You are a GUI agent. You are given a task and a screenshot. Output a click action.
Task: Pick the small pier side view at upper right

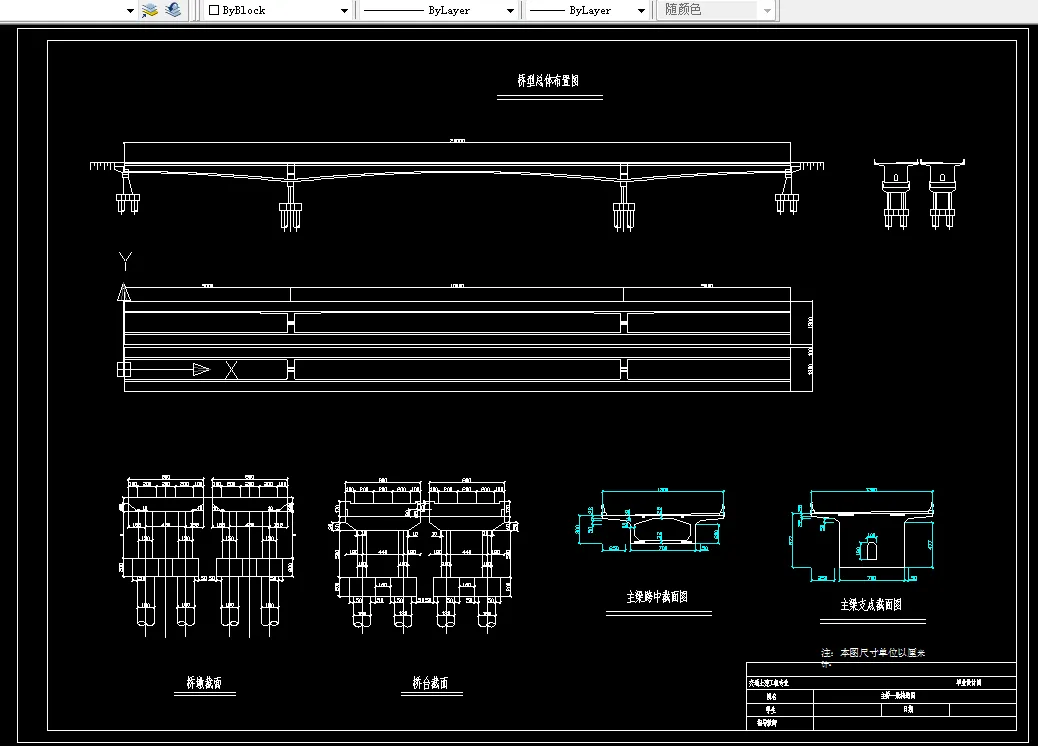pyautogui.click(x=919, y=194)
